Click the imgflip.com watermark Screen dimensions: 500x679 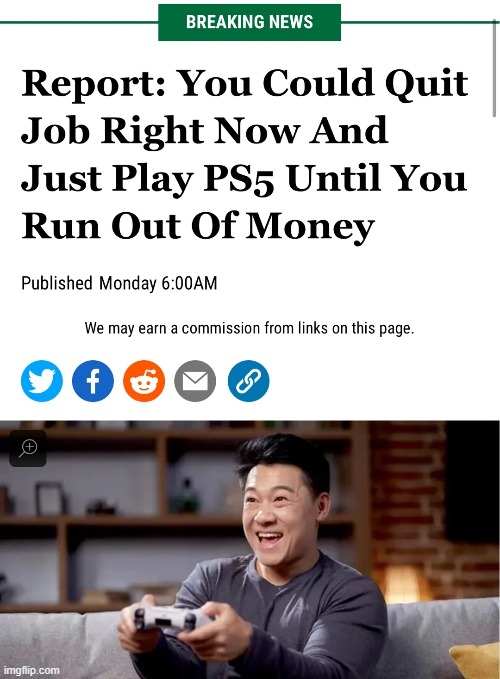[x=30, y=670]
